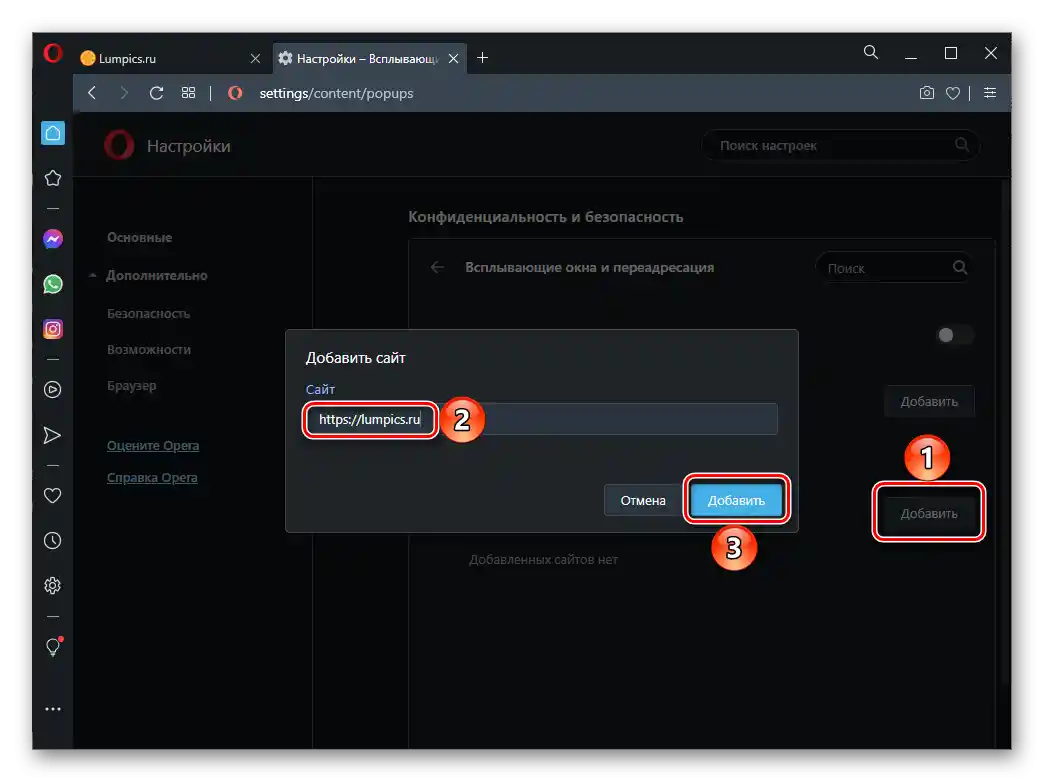Image resolution: width=1044 pixels, height=782 pixels.
Task: Open the heart icon in the sidebar
Action: point(53,496)
